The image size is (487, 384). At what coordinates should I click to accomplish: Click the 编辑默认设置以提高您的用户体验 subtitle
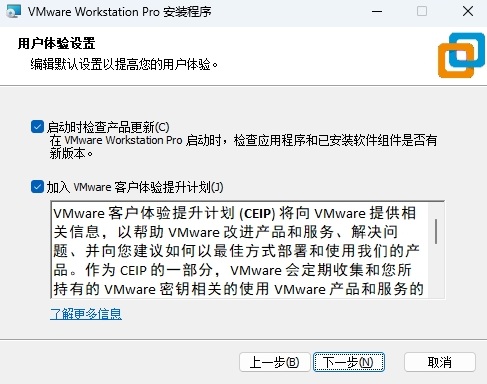pos(124,64)
